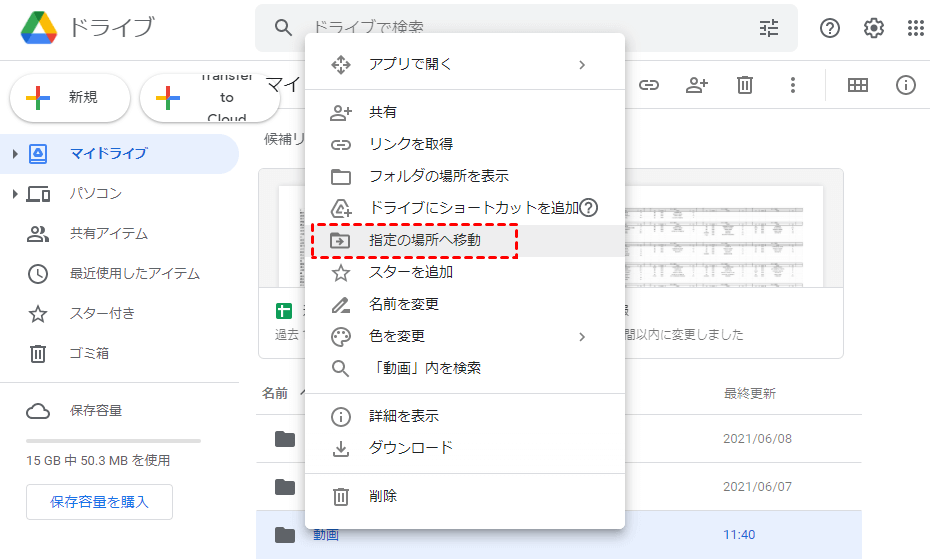Open 最近使用したアイテム in sidebar
Image resolution: width=930 pixels, height=559 pixels.
pyautogui.click(x=119, y=274)
